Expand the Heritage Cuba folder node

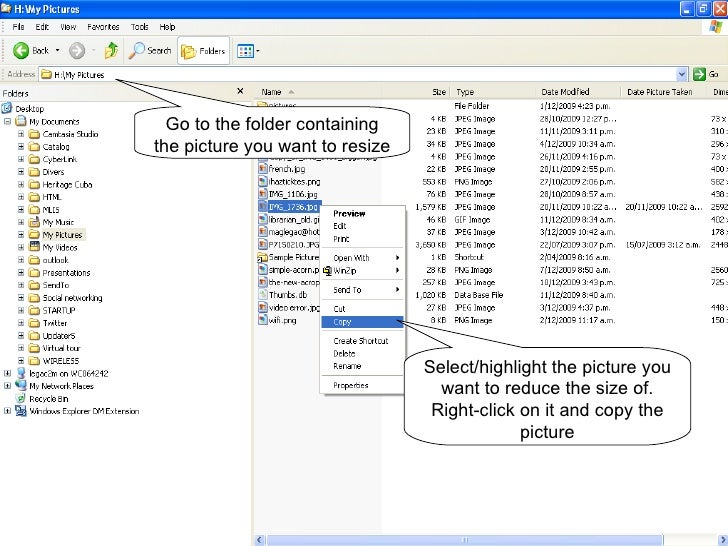[x=21, y=184]
